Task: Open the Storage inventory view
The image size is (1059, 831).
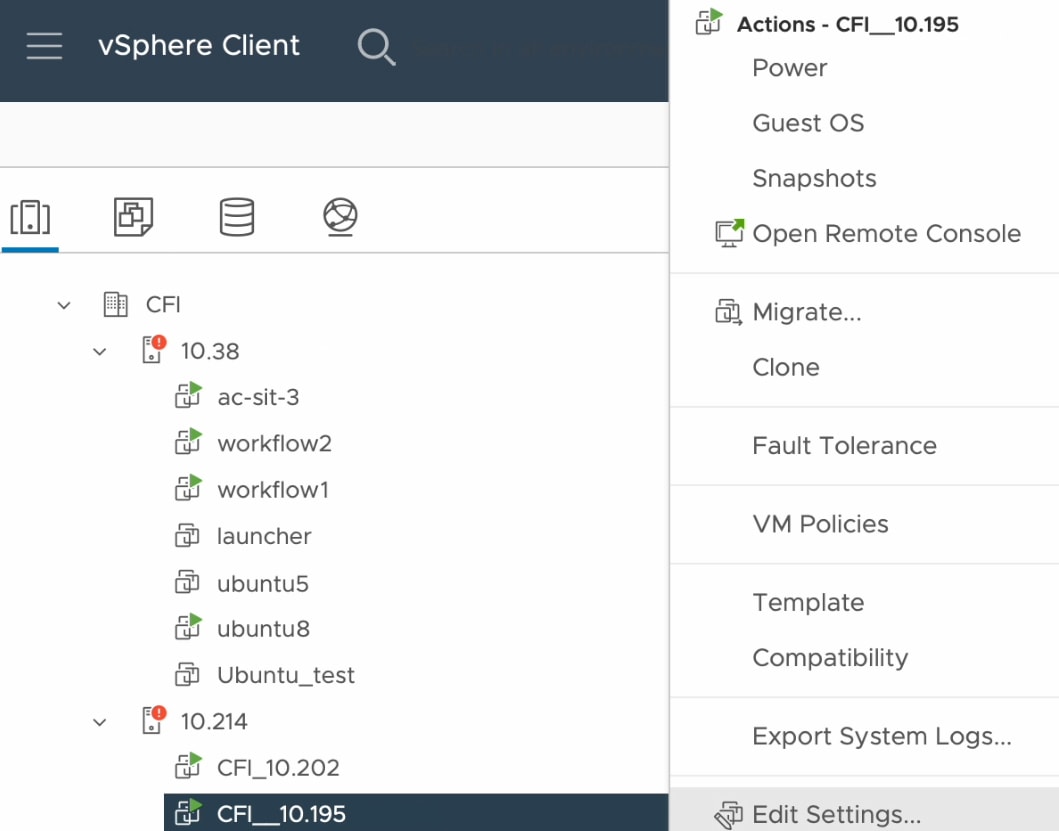Action: (236, 216)
